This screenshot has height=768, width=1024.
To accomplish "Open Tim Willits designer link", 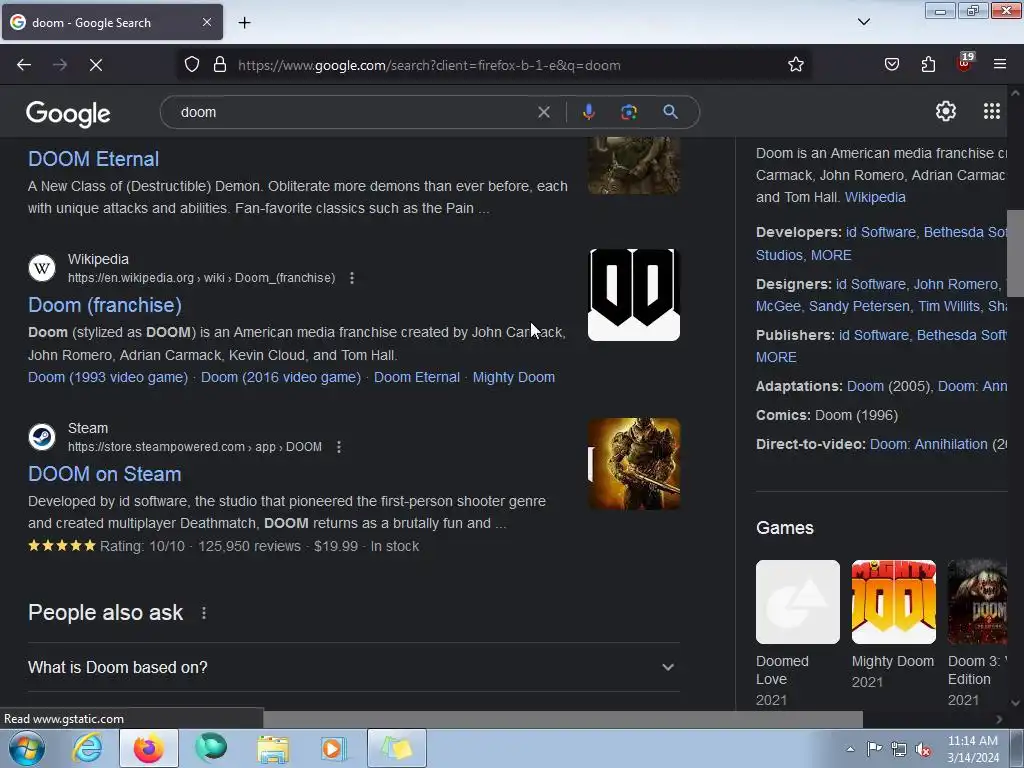I will point(949,306).
